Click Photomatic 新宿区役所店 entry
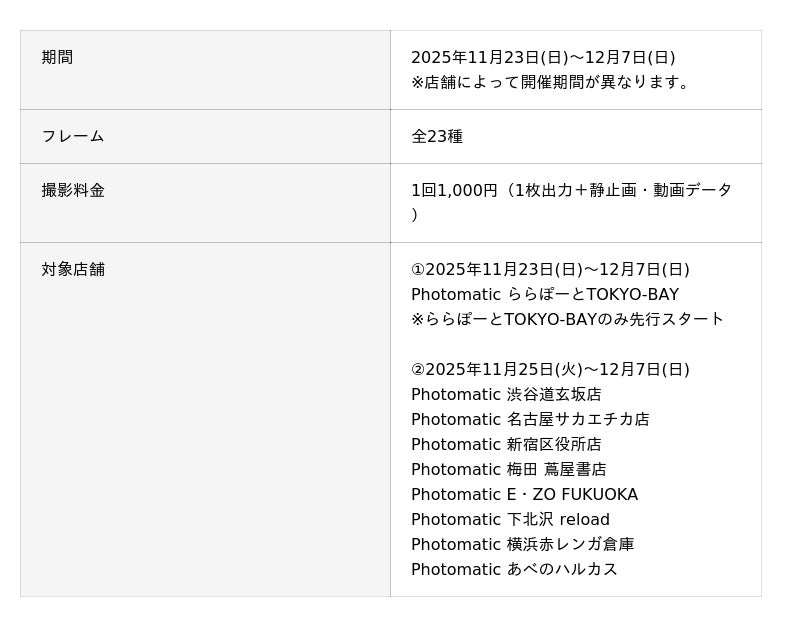800x627 pixels. (506, 445)
